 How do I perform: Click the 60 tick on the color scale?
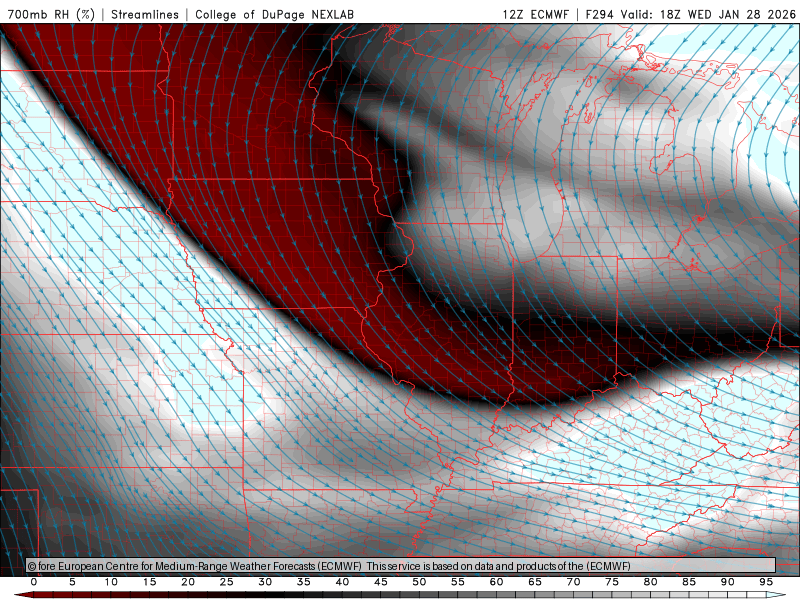496,582
